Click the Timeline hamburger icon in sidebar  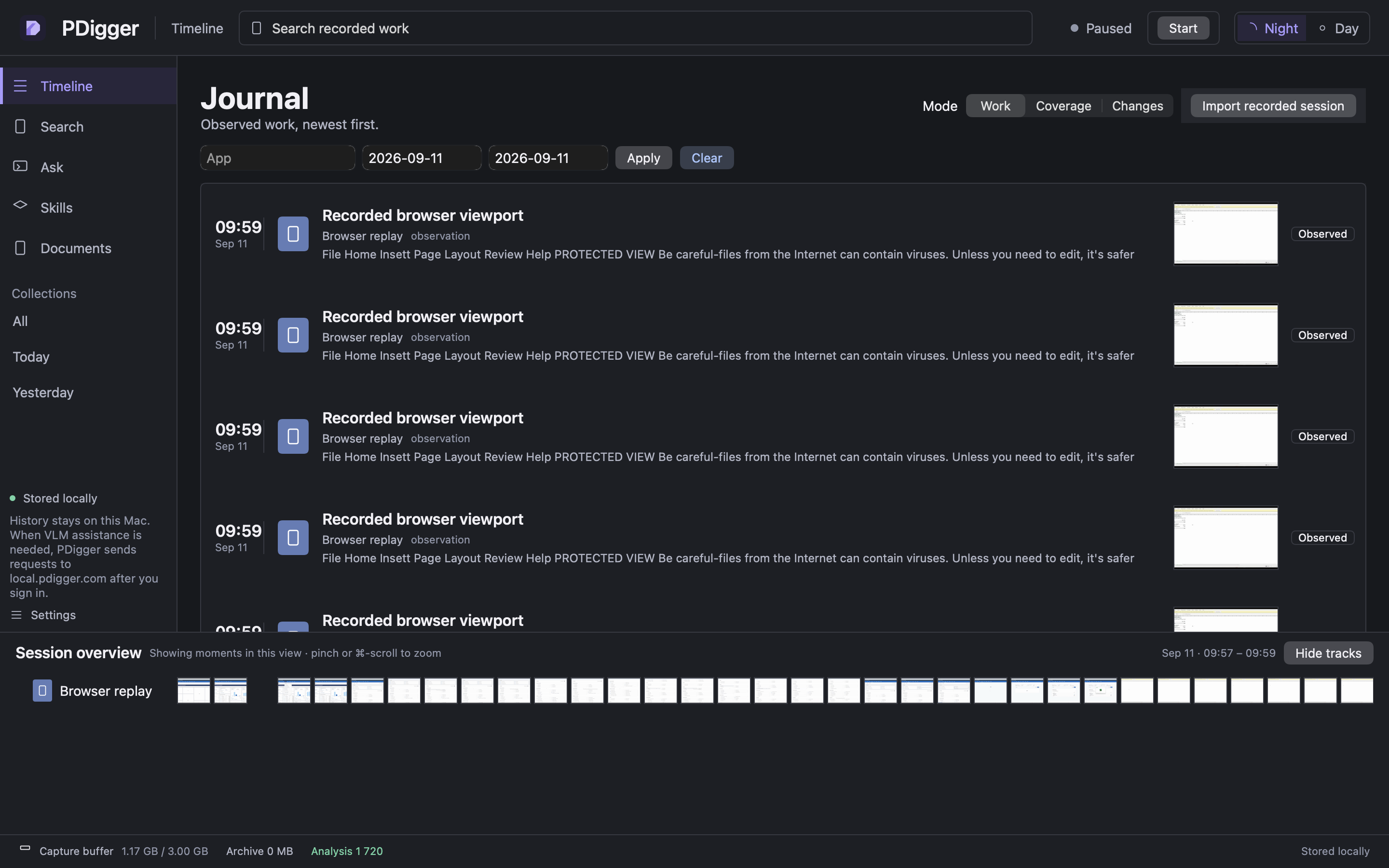(x=20, y=86)
